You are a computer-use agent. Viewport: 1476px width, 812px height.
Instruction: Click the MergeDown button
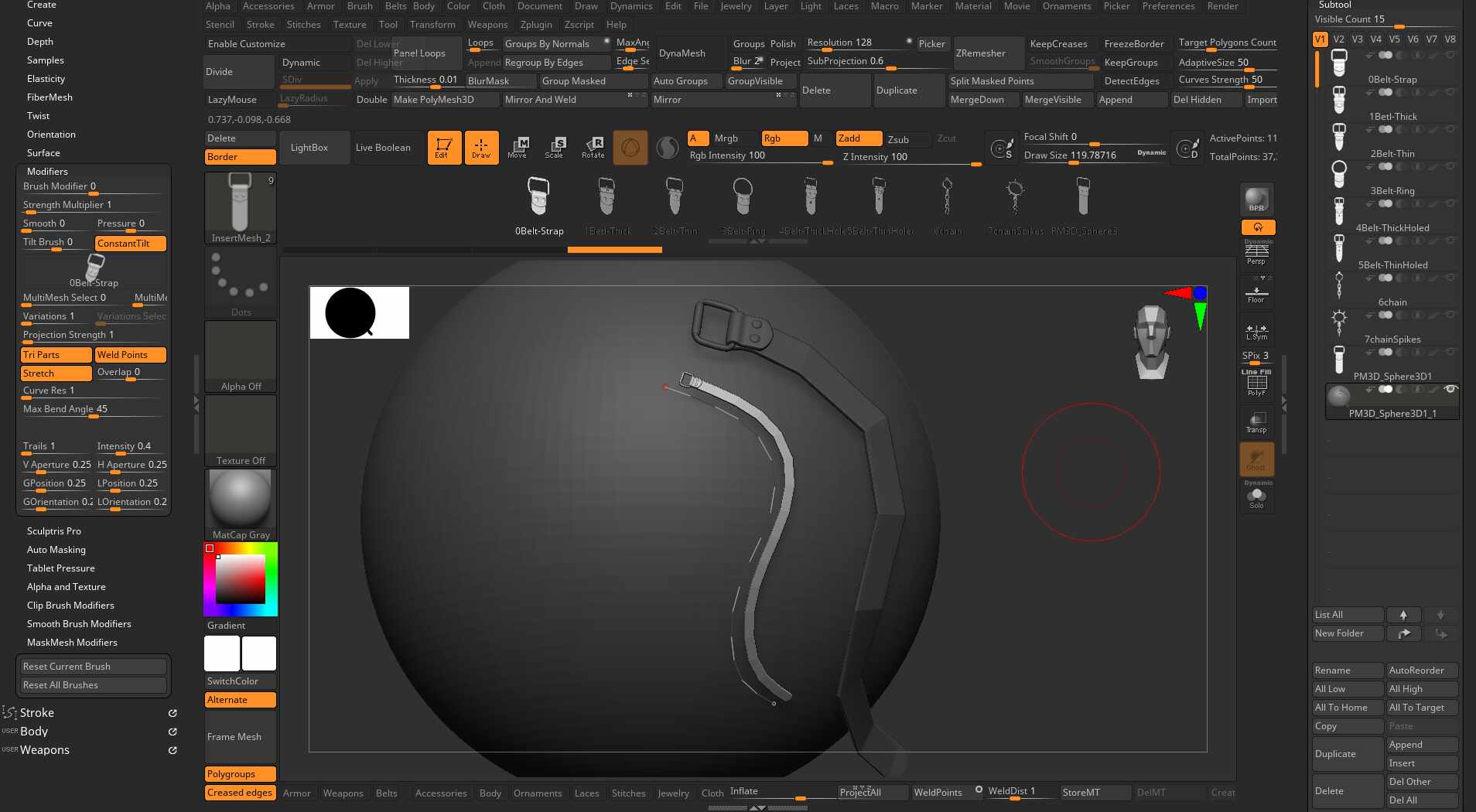point(982,100)
